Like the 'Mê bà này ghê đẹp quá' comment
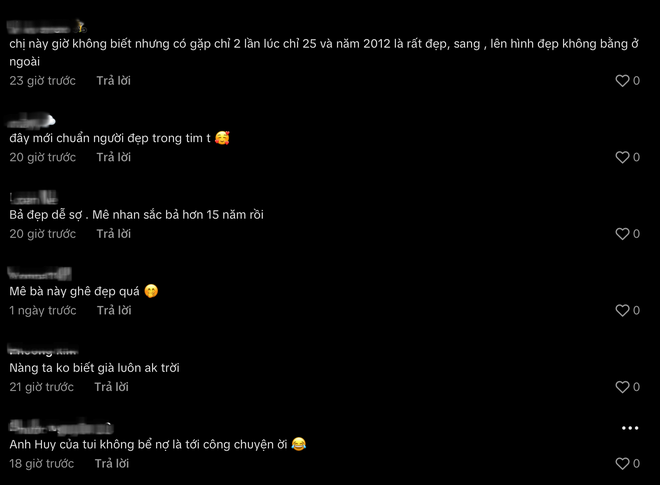 click(x=622, y=310)
